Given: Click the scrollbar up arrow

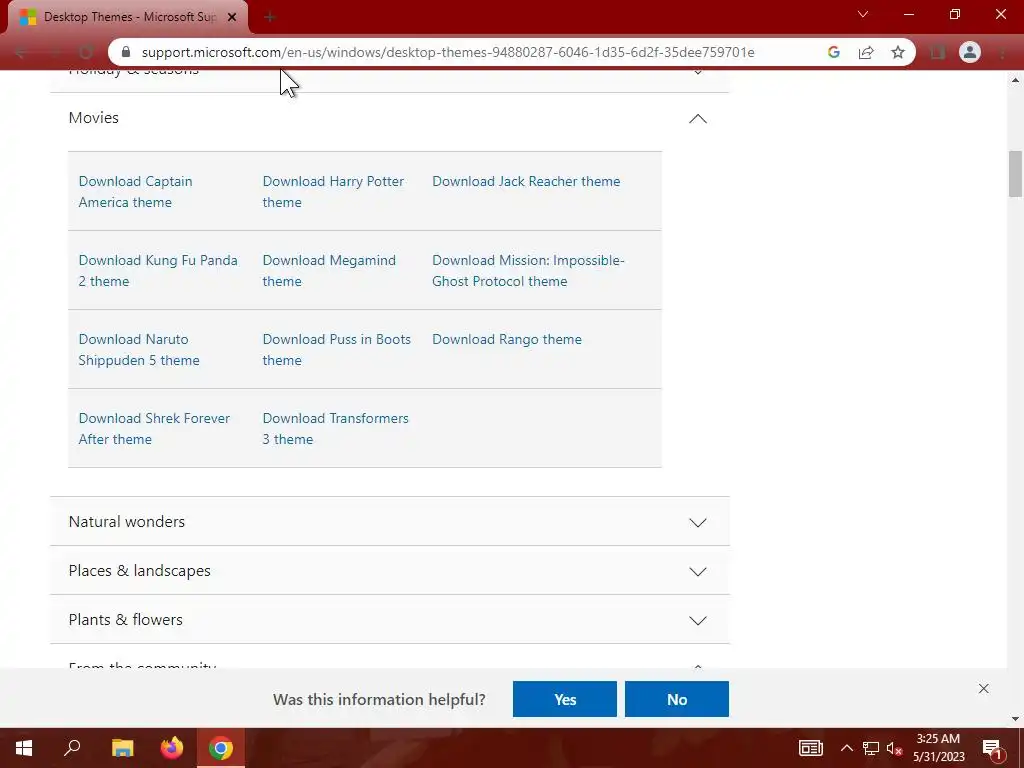Looking at the screenshot, I should (1015, 80).
